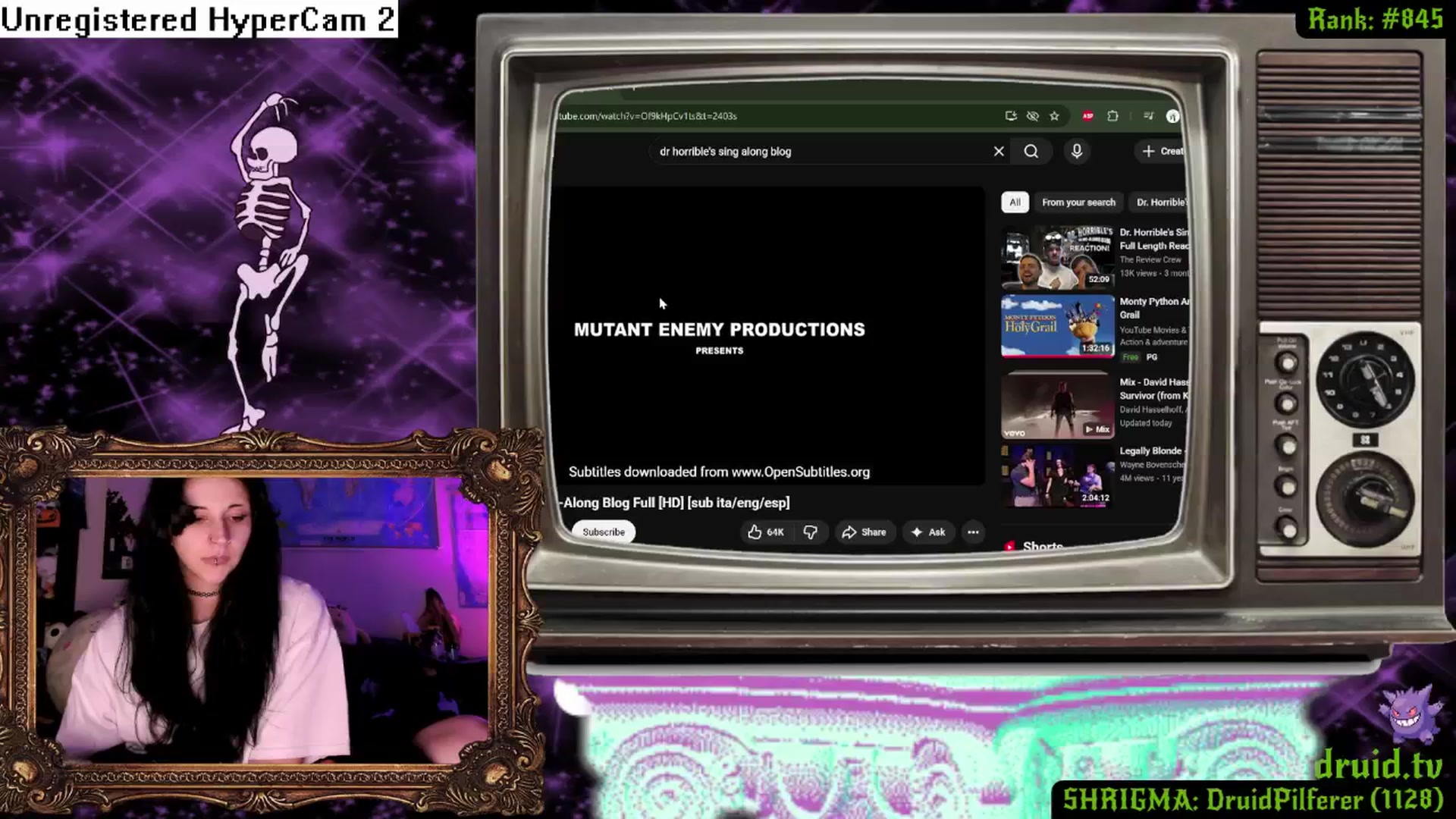Dislike the video with thumbs-down icon
The image size is (1456, 819).
[810, 532]
